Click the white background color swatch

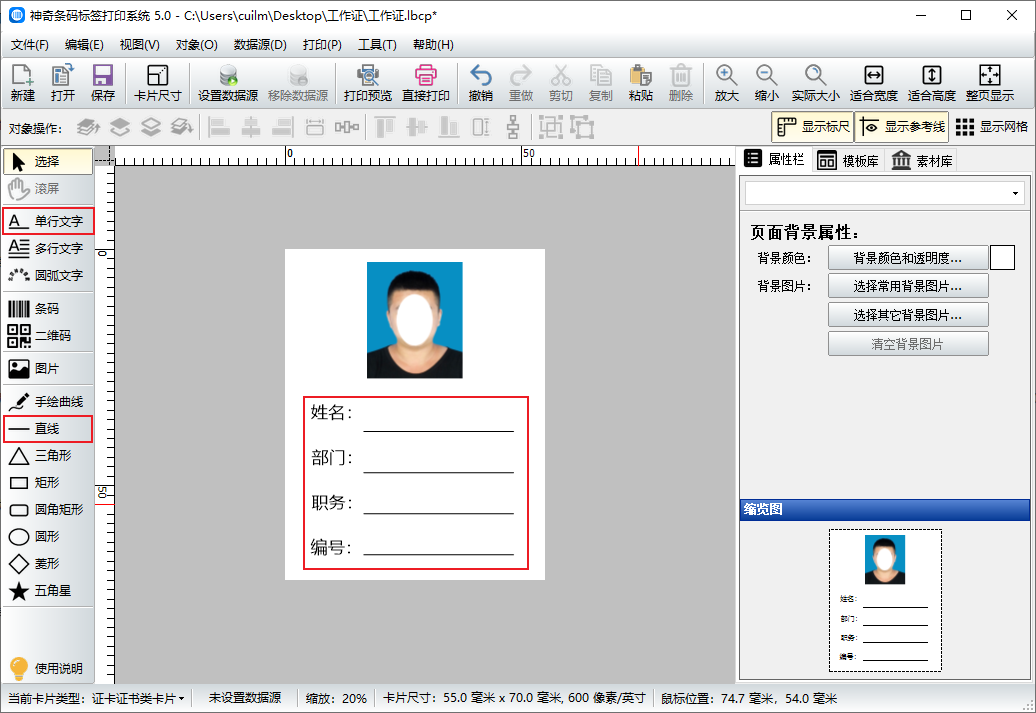tap(1002, 258)
